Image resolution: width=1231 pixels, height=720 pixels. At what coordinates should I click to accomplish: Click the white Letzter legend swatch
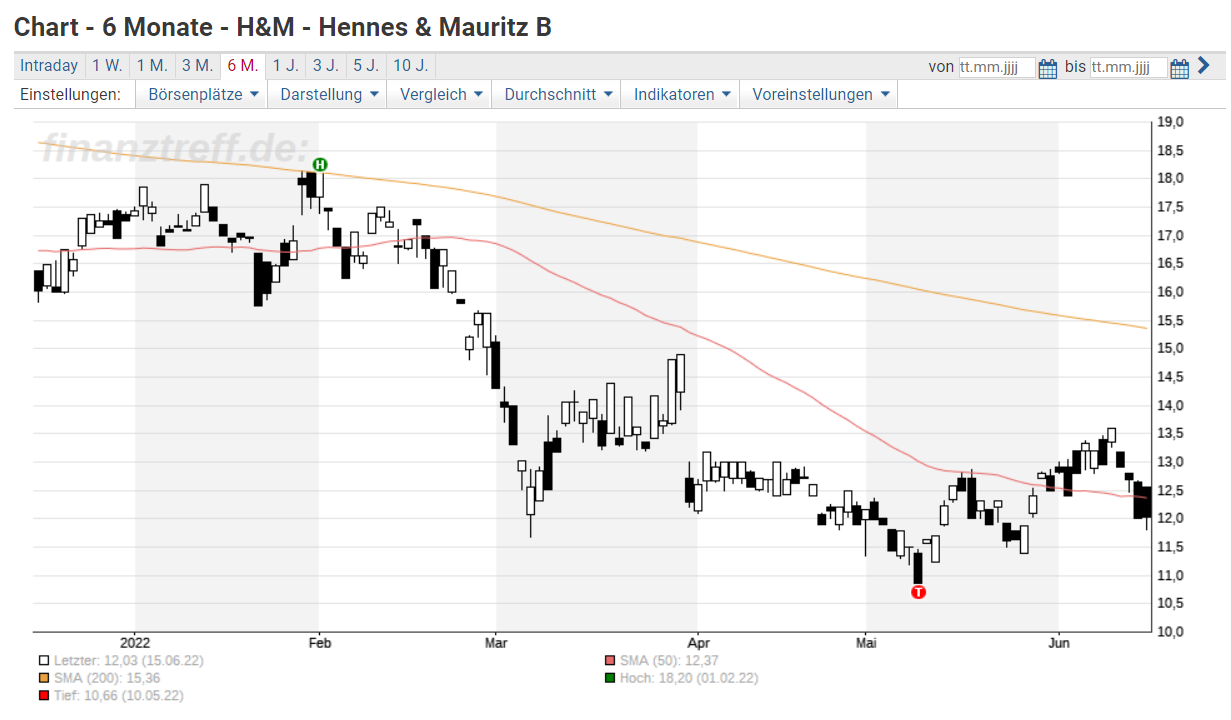(x=44, y=661)
